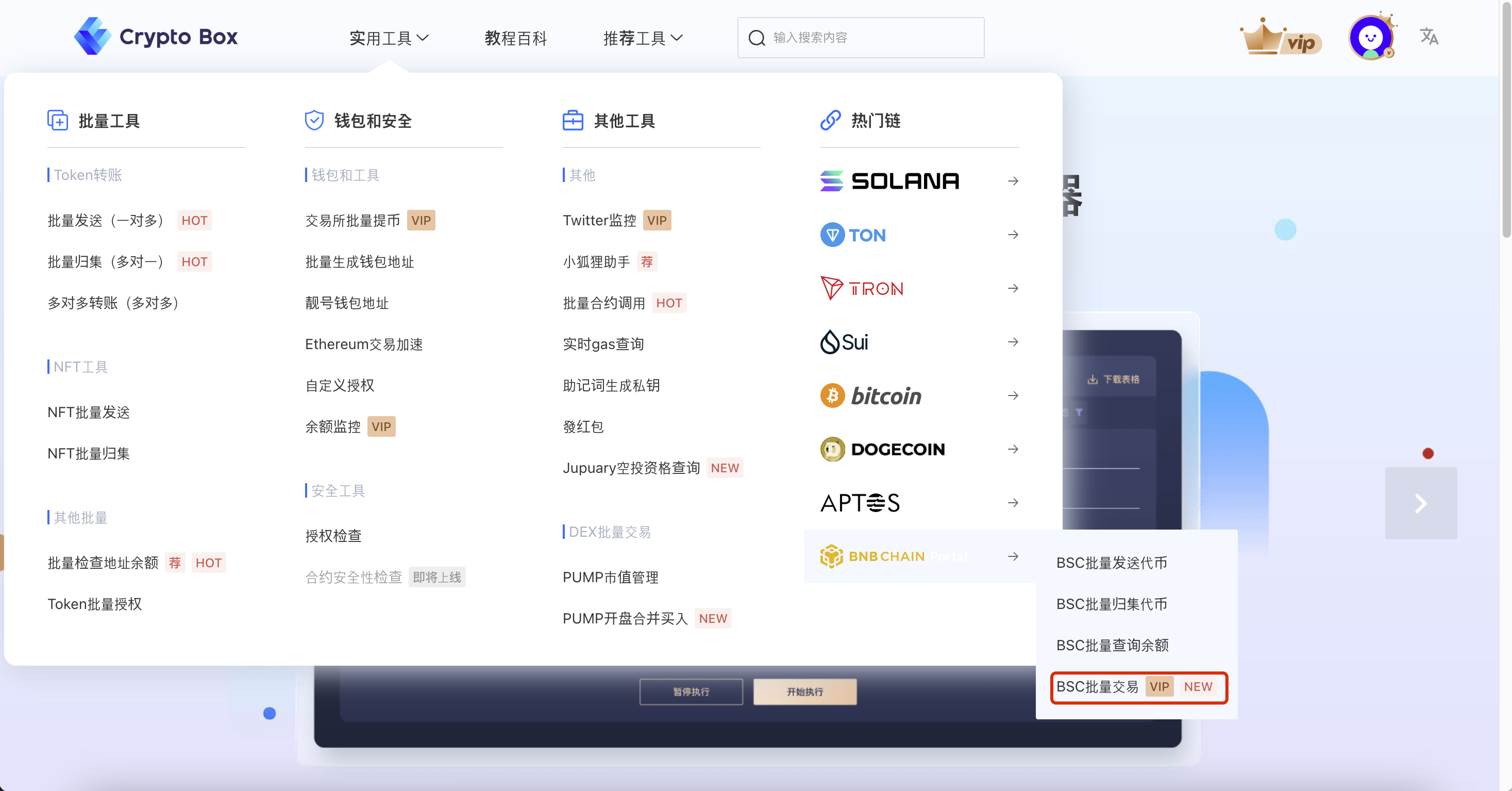Click the TRON chain logo
This screenshot has height=791, width=1512.
[x=861, y=288]
